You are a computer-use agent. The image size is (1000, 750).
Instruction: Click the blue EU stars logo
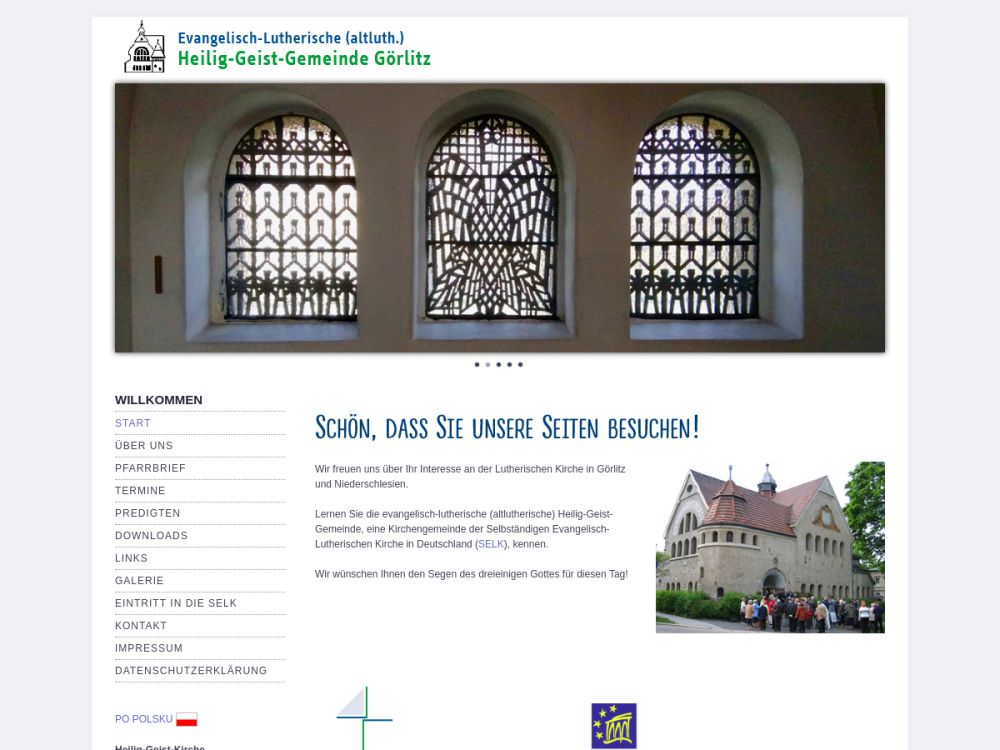tap(613, 725)
